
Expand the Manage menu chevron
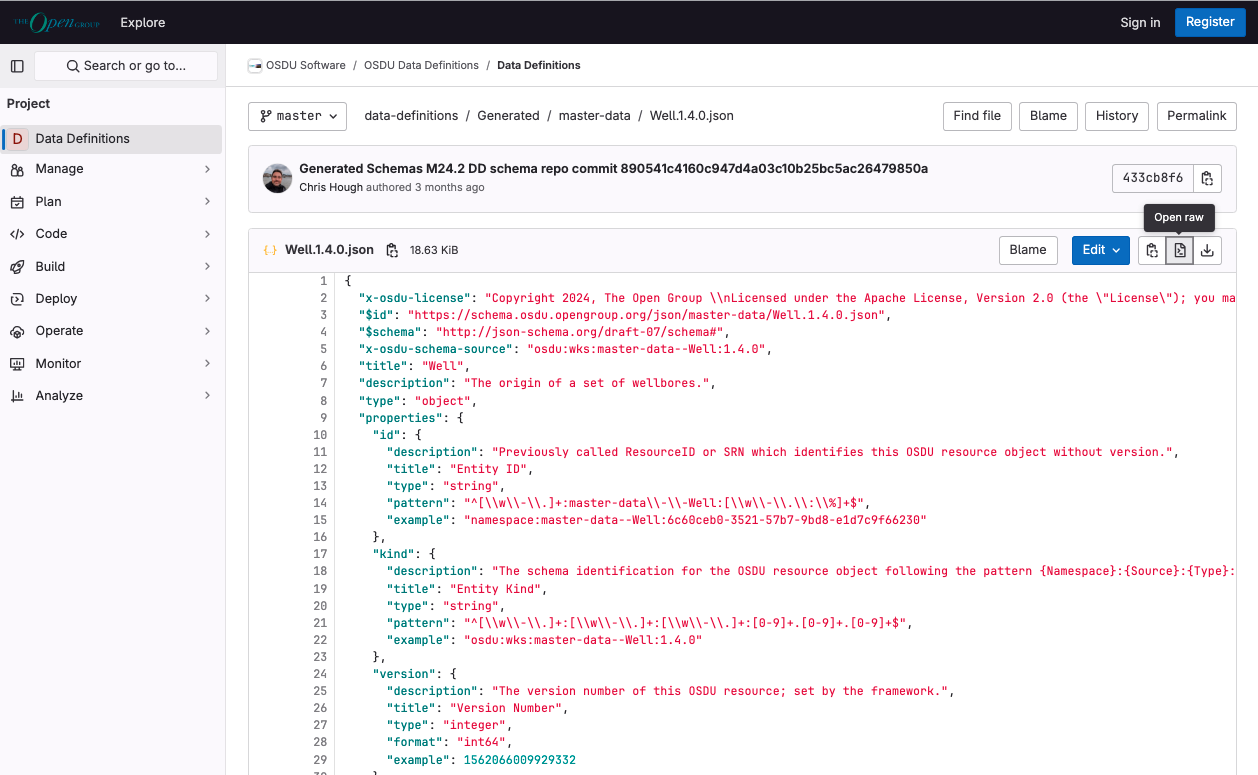pyautogui.click(x=208, y=170)
